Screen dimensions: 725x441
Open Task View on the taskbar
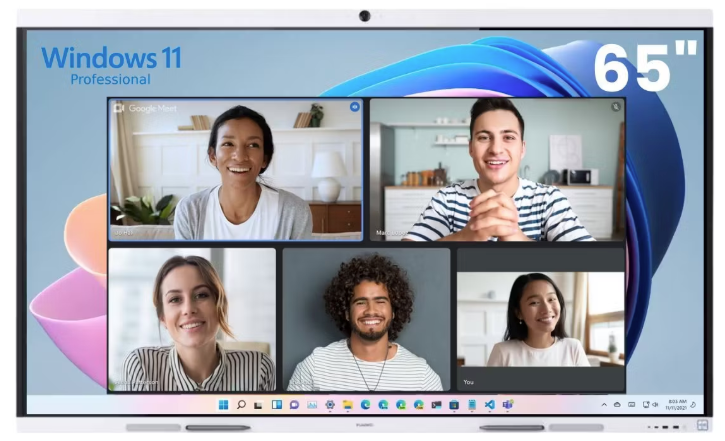(x=258, y=405)
